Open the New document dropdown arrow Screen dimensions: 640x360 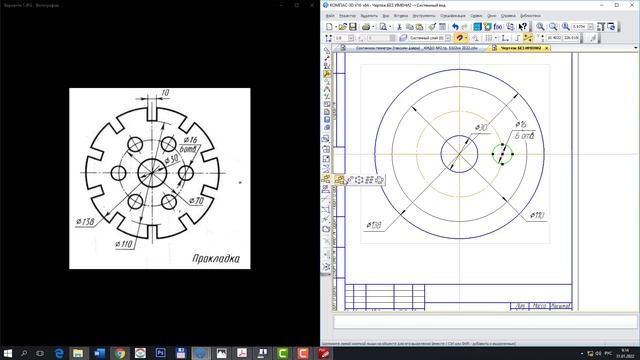tap(336, 27)
